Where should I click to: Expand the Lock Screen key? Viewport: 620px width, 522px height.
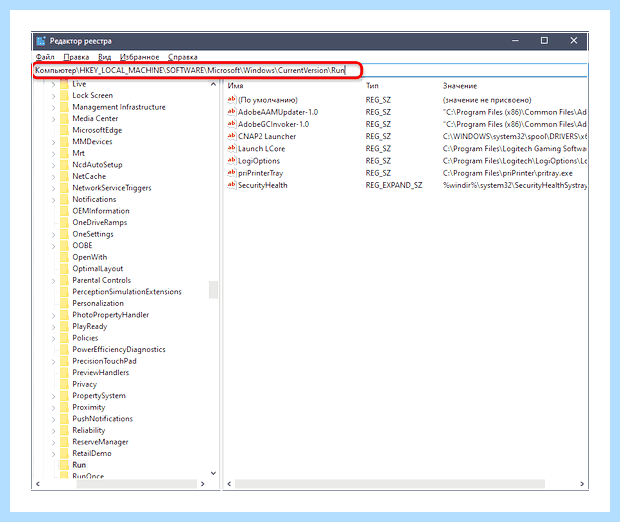[x=53, y=96]
